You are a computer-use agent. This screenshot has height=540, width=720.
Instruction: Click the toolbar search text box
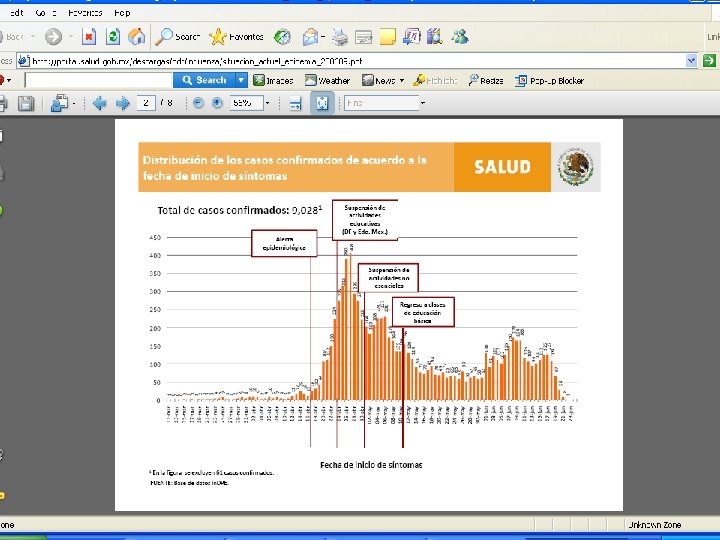[x=98, y=80]
